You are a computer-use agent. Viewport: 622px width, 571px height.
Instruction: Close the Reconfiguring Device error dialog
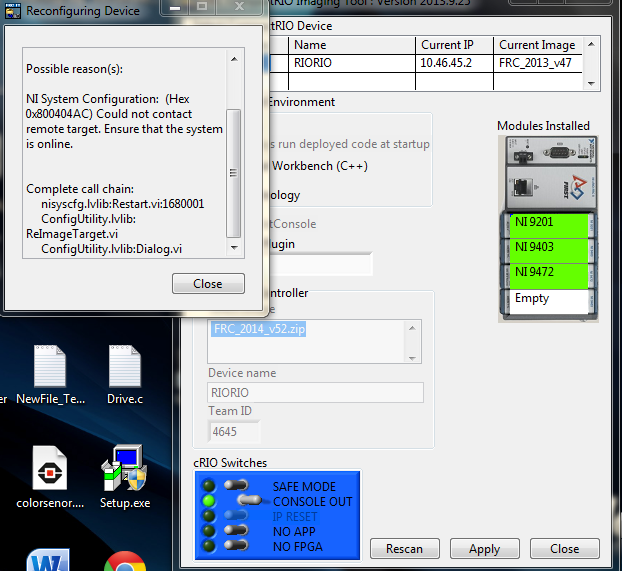(208, 284)
